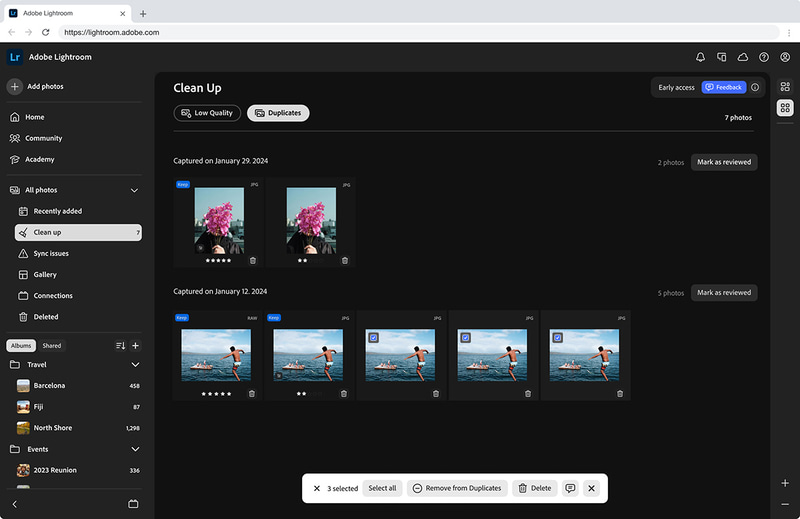Click trash icon under last beach photo
This screenshot has height=519, width=800.
coord(620,394)
